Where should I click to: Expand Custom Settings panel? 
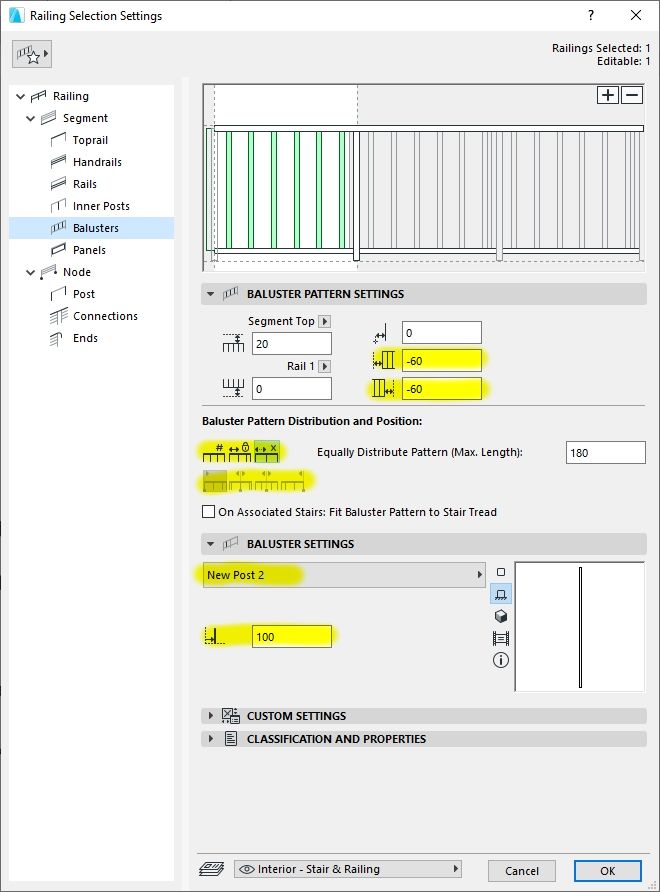point(211,716)
